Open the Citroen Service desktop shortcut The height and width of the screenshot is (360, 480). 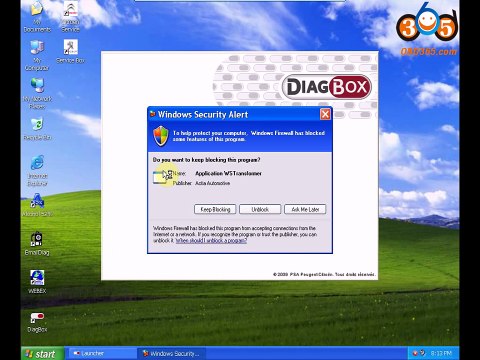coord(71,17)
